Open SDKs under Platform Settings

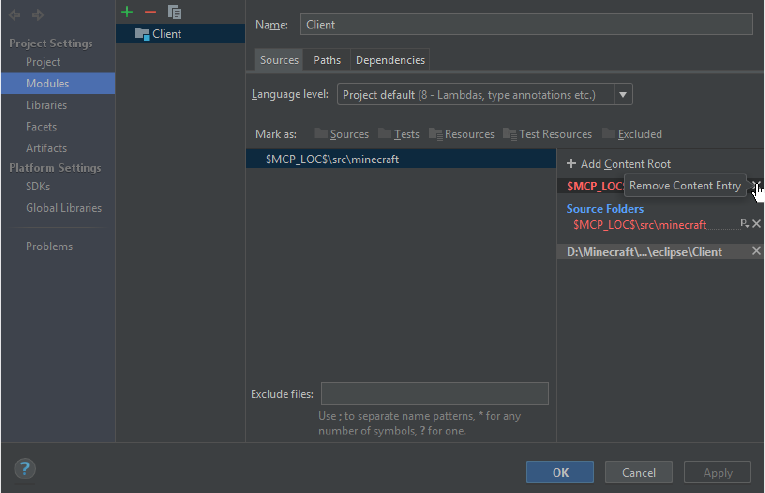38,186
